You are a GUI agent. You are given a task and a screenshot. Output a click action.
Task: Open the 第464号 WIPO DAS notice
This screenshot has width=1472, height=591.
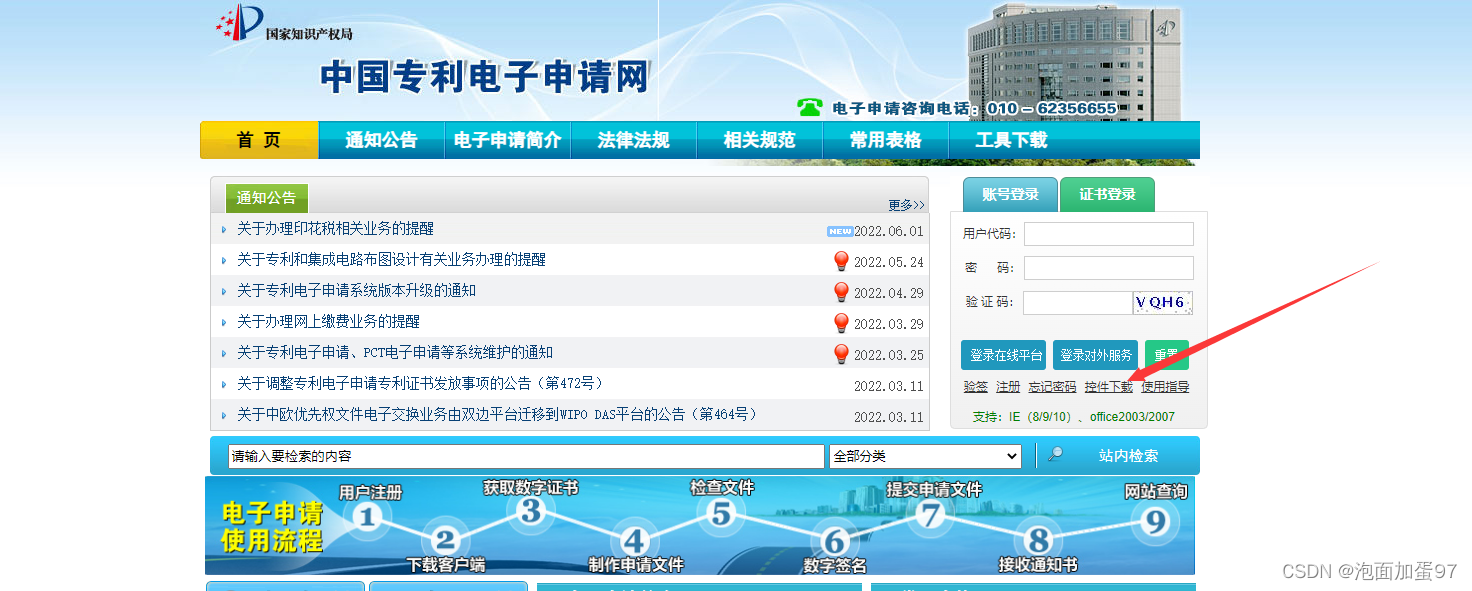pos(497,415)
